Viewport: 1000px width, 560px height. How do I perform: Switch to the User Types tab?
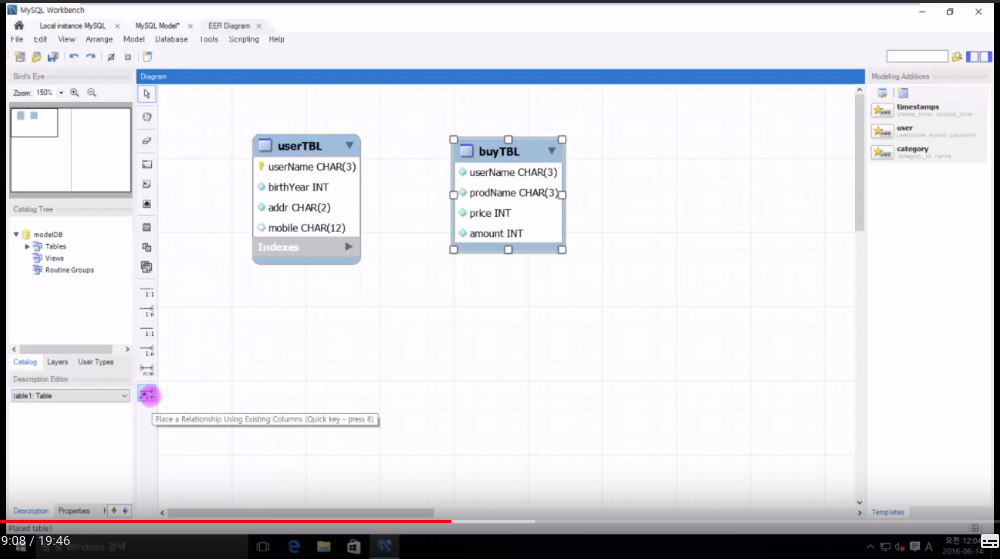click(x=96, y=362)
